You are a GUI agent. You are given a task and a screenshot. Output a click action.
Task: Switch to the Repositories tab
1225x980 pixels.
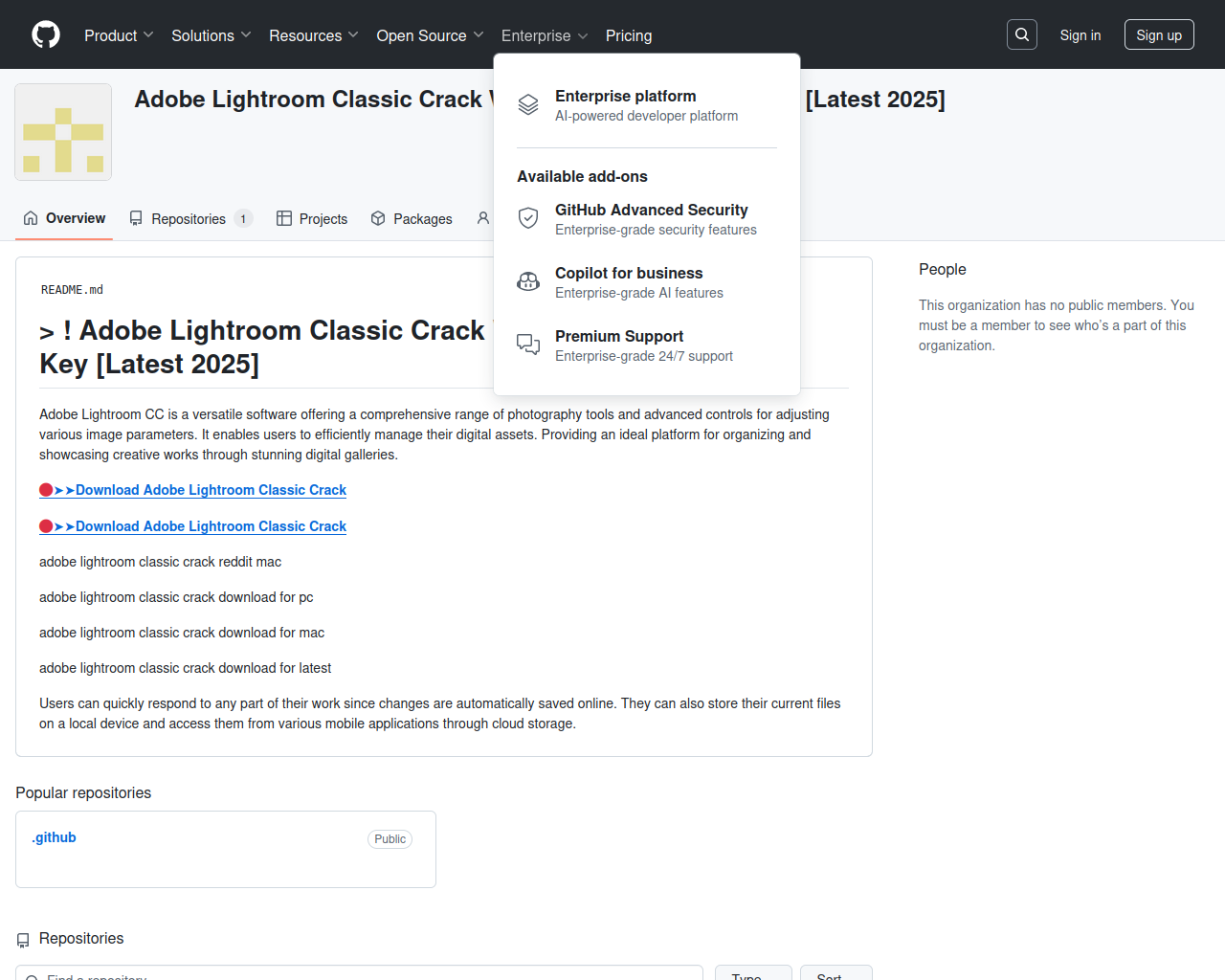coord(191,218)
